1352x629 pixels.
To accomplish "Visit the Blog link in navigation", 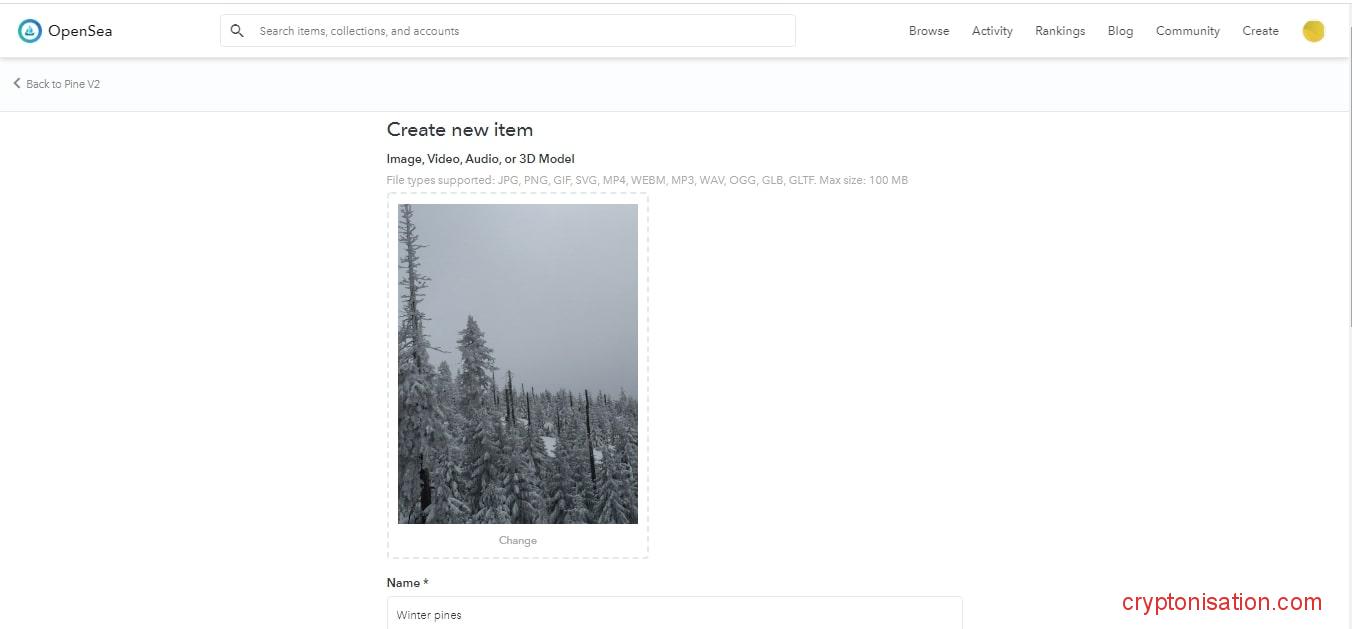I will tap(1120, 31).
